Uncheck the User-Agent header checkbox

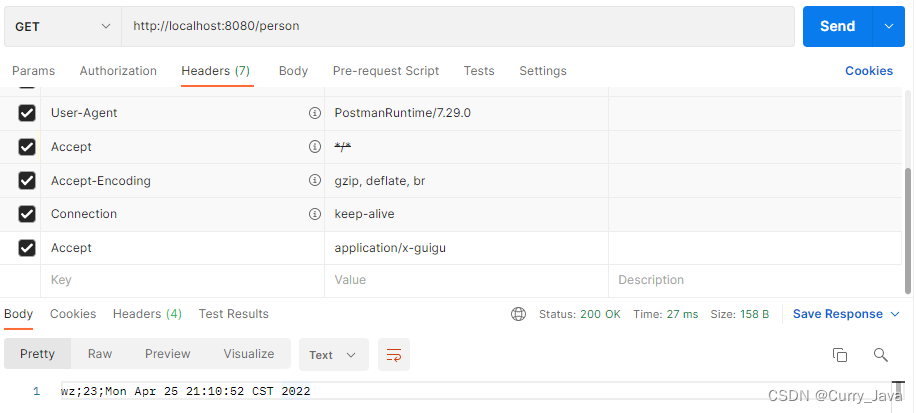coord(27,113)
